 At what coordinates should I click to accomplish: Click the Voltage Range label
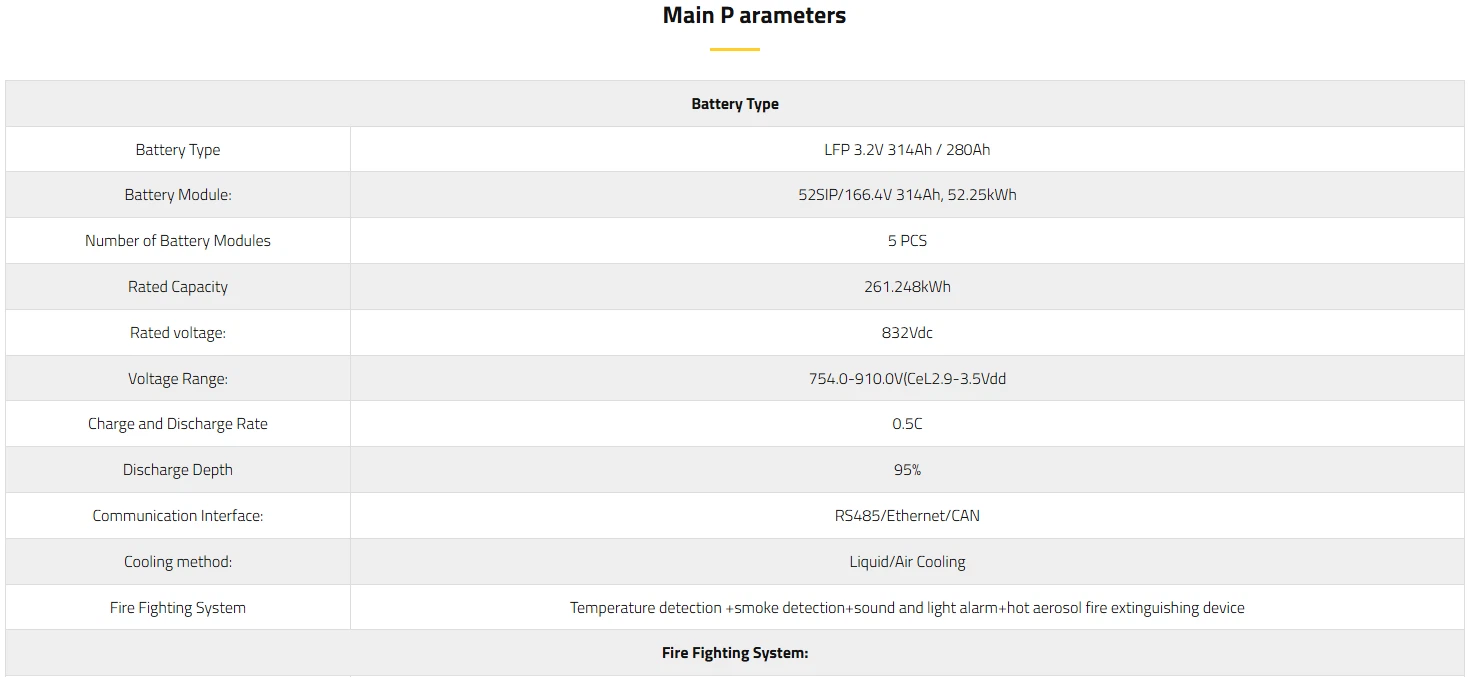[x=178, y=379]
